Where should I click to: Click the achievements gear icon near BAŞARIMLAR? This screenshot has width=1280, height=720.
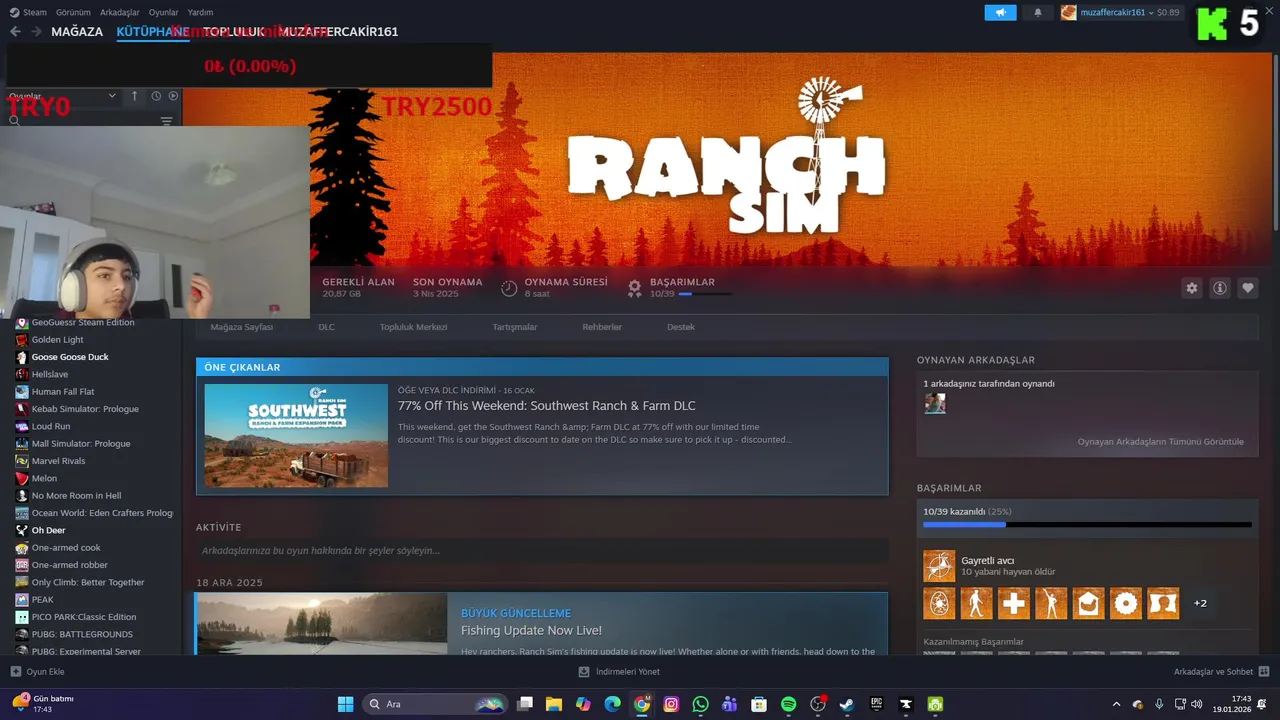[634, 288]
